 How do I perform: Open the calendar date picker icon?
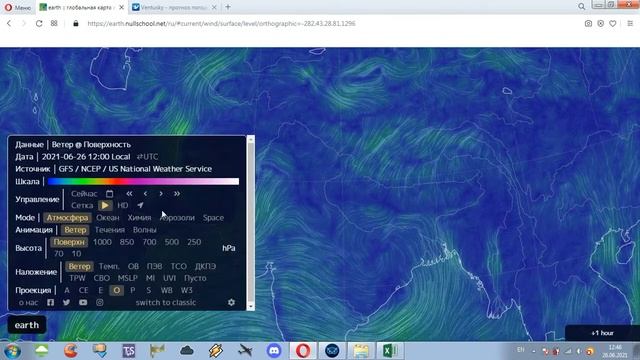click(109, 193)
